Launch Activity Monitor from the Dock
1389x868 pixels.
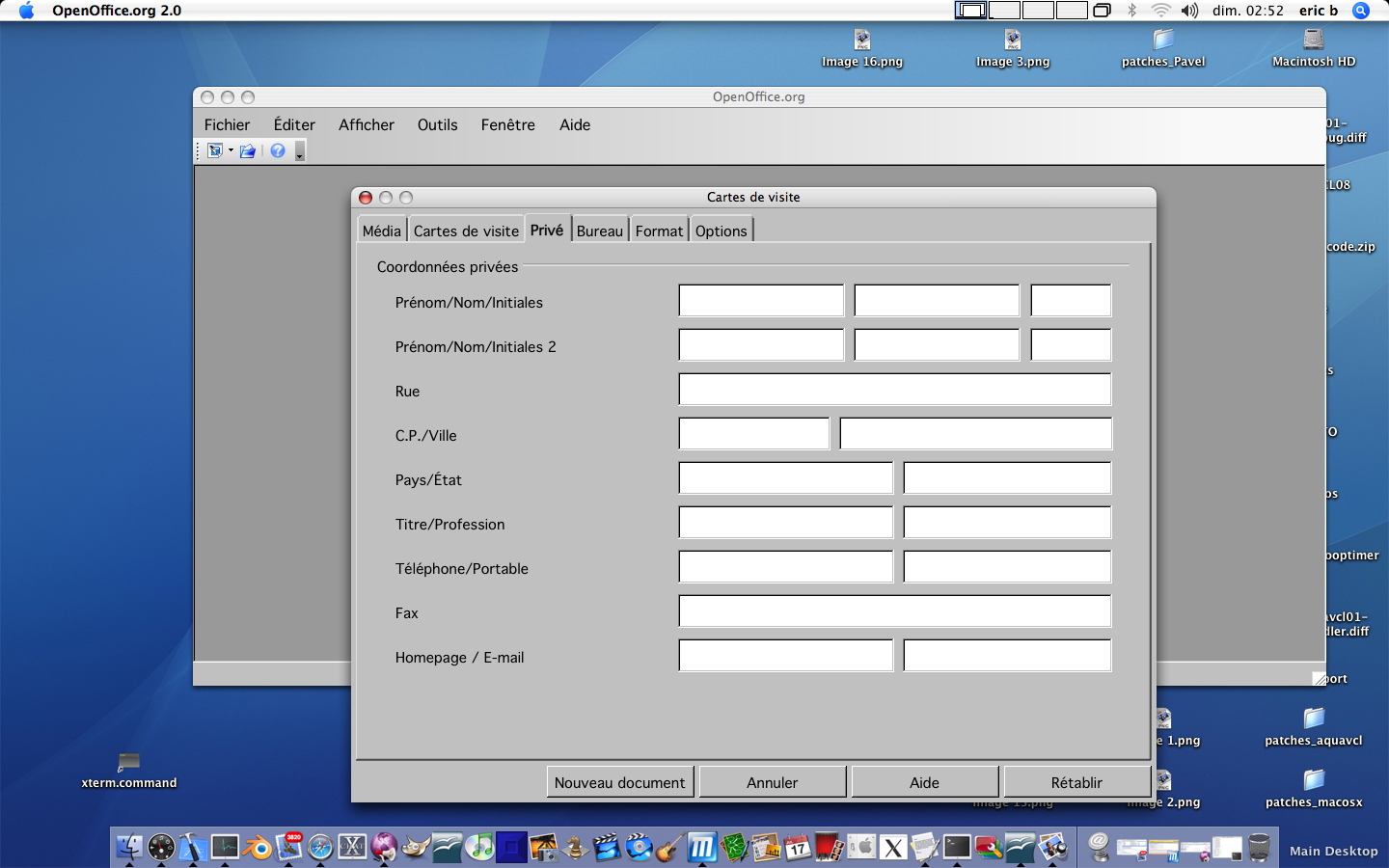tap(225, 847)
